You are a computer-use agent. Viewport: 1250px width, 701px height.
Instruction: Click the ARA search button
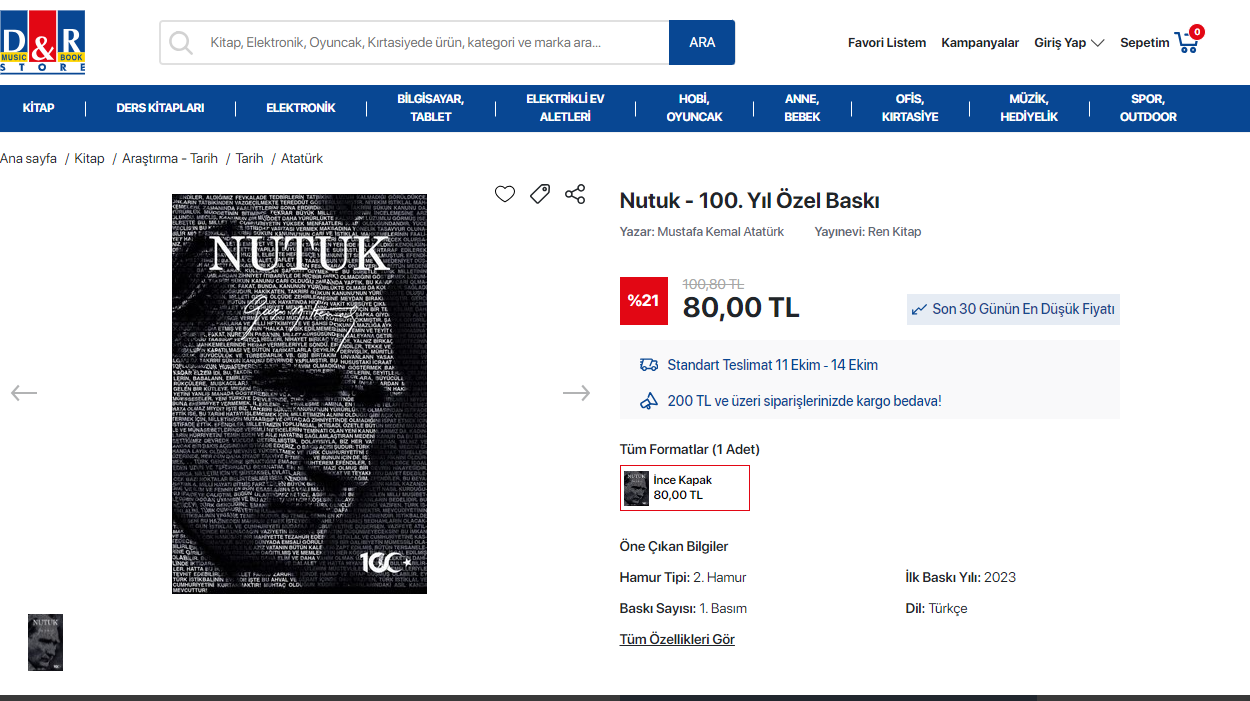[x=702, y=42]
